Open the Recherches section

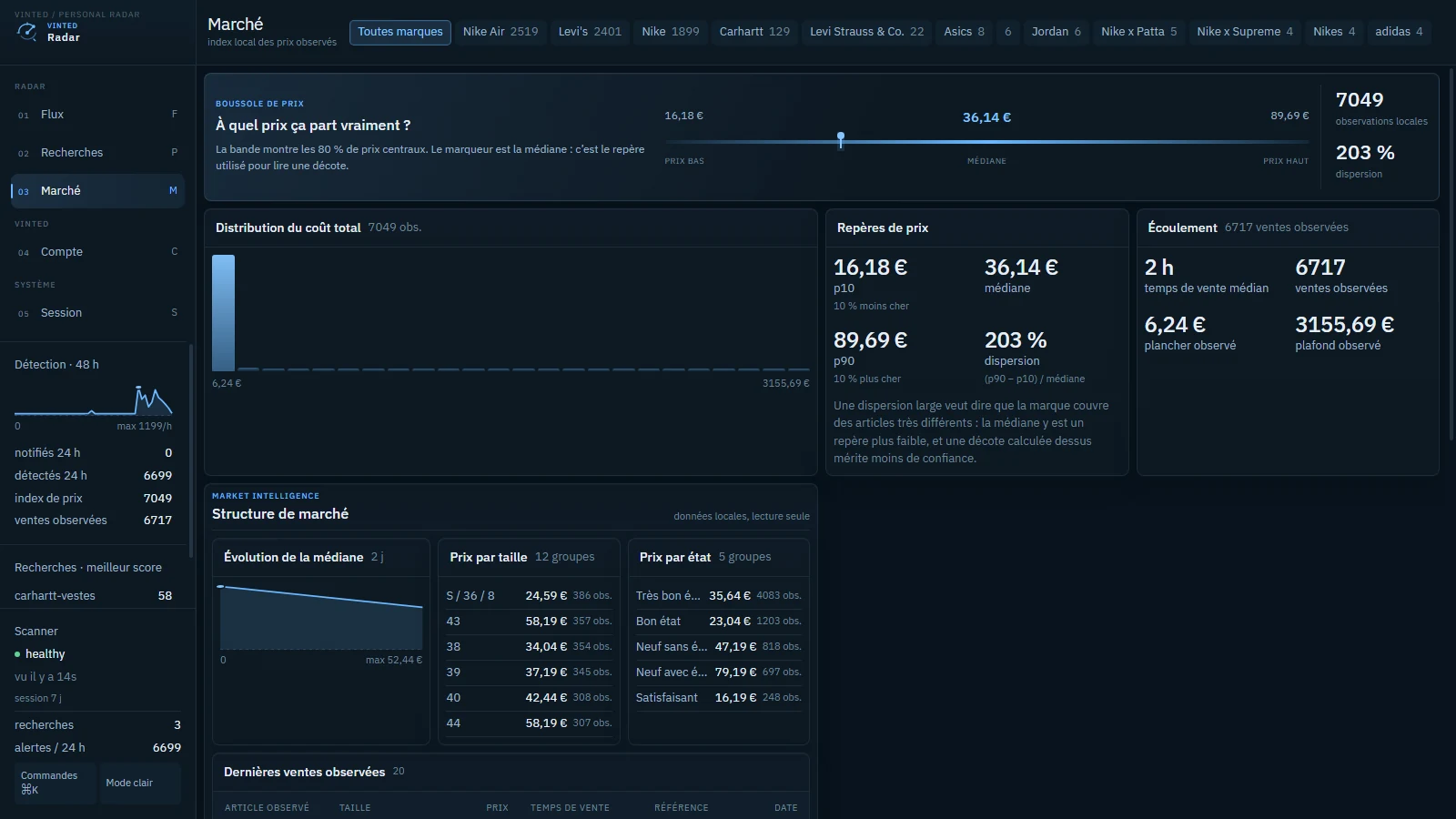click(x=97, y=153)
